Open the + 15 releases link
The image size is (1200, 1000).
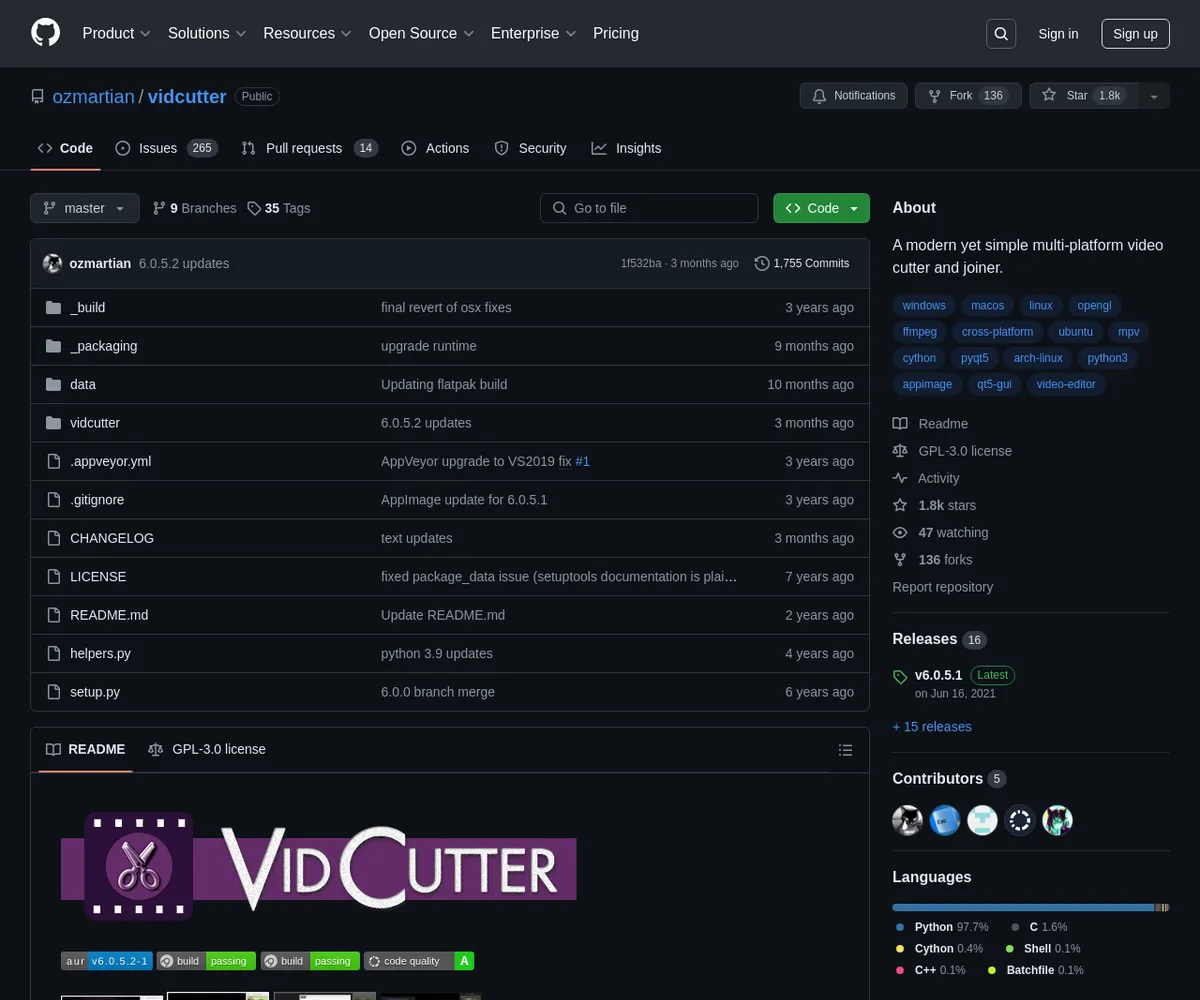tap(931, 727)
